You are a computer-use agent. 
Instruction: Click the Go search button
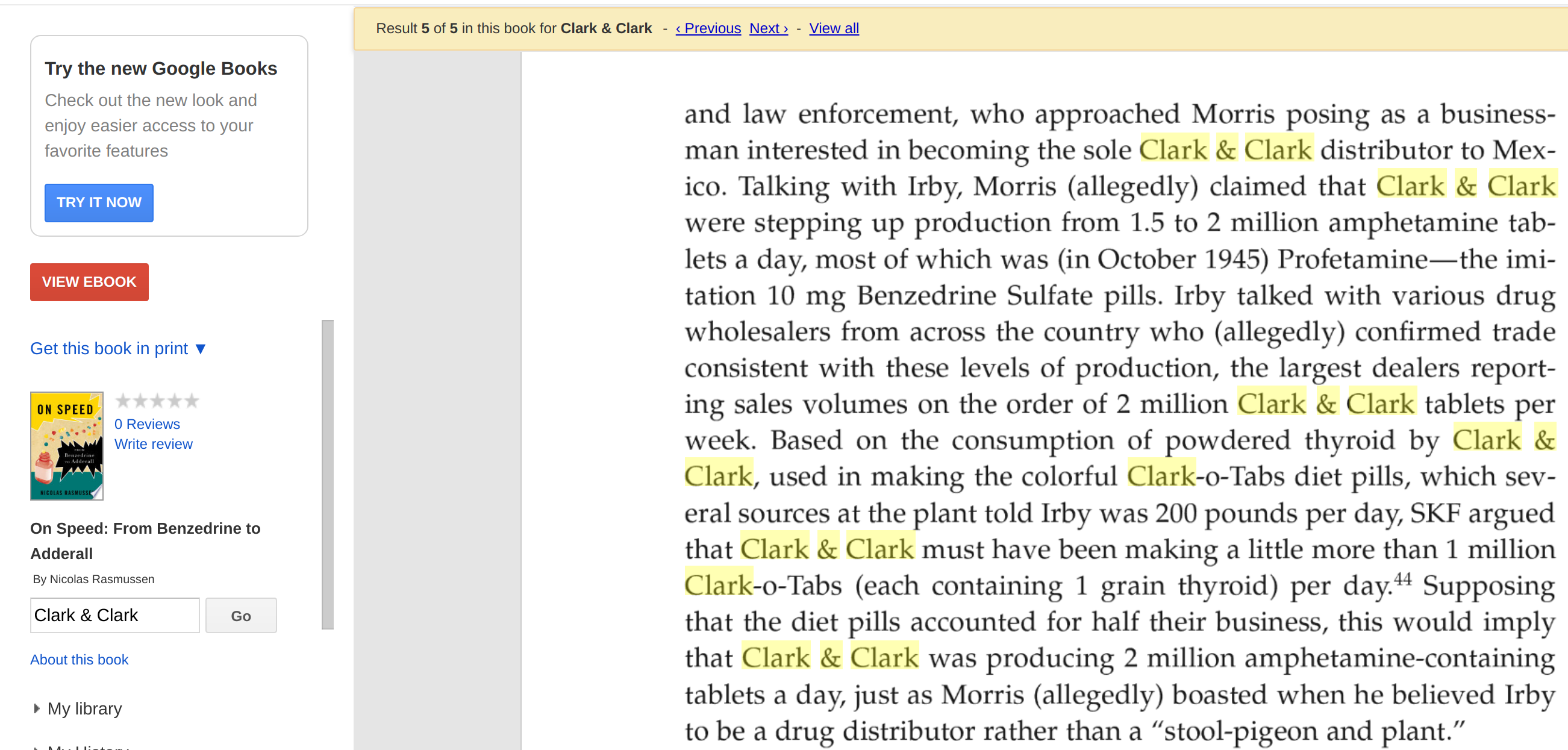point(241,616)
